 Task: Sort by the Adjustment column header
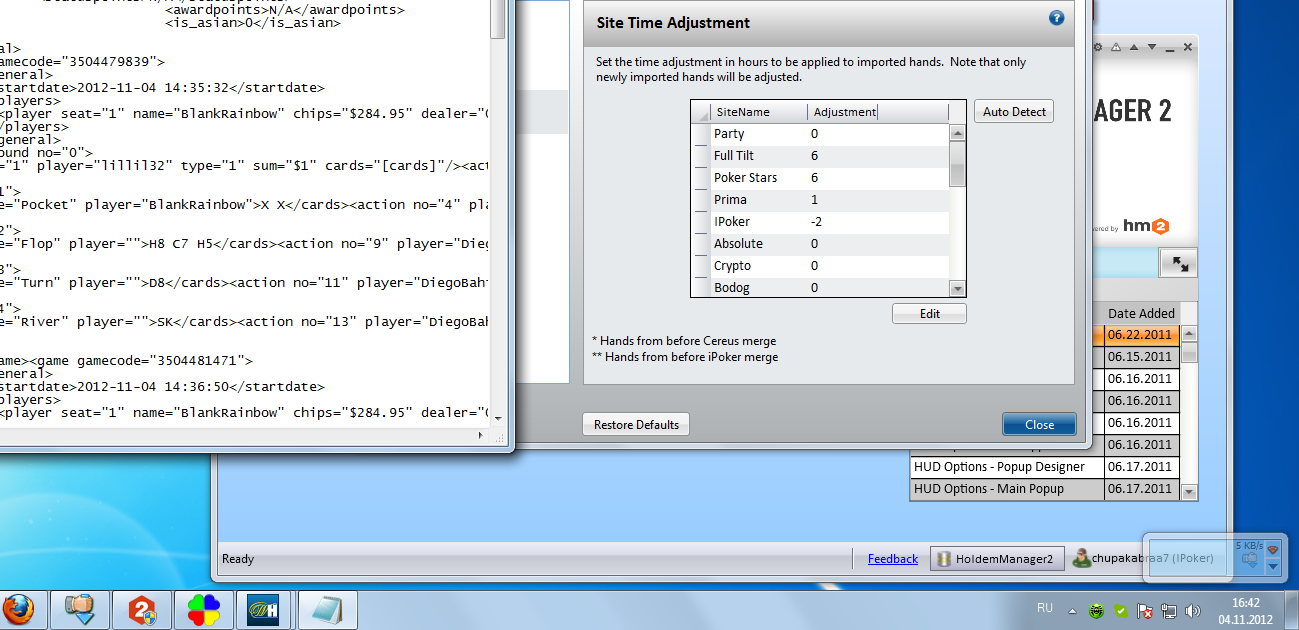(877, 112)
